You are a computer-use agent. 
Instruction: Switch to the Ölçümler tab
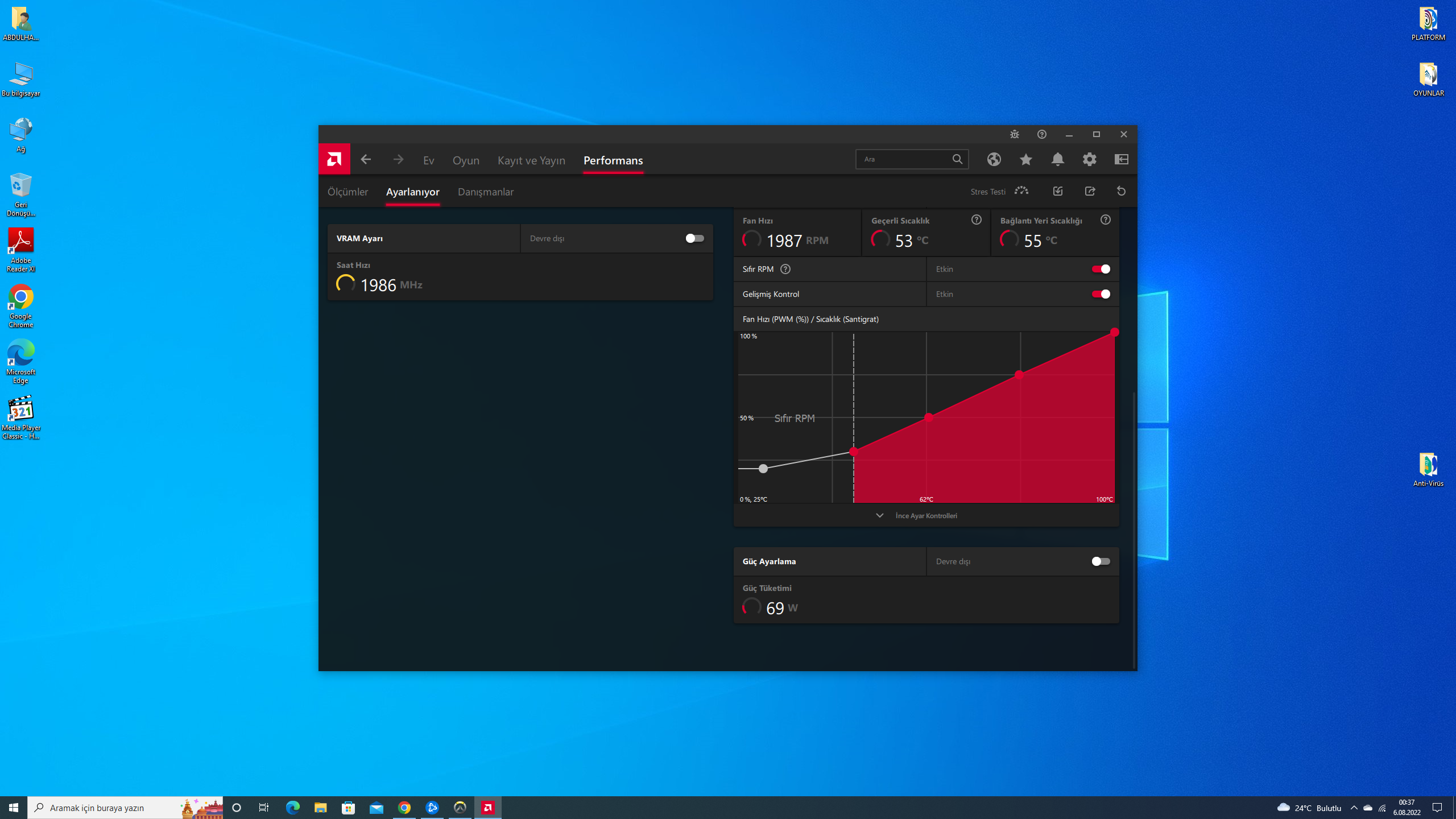pos(348,192)
